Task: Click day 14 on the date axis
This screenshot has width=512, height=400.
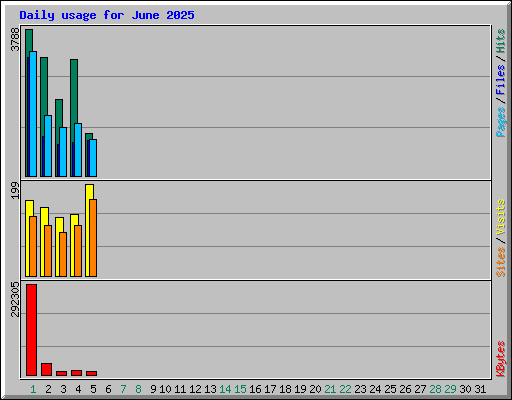Action: 225,389
